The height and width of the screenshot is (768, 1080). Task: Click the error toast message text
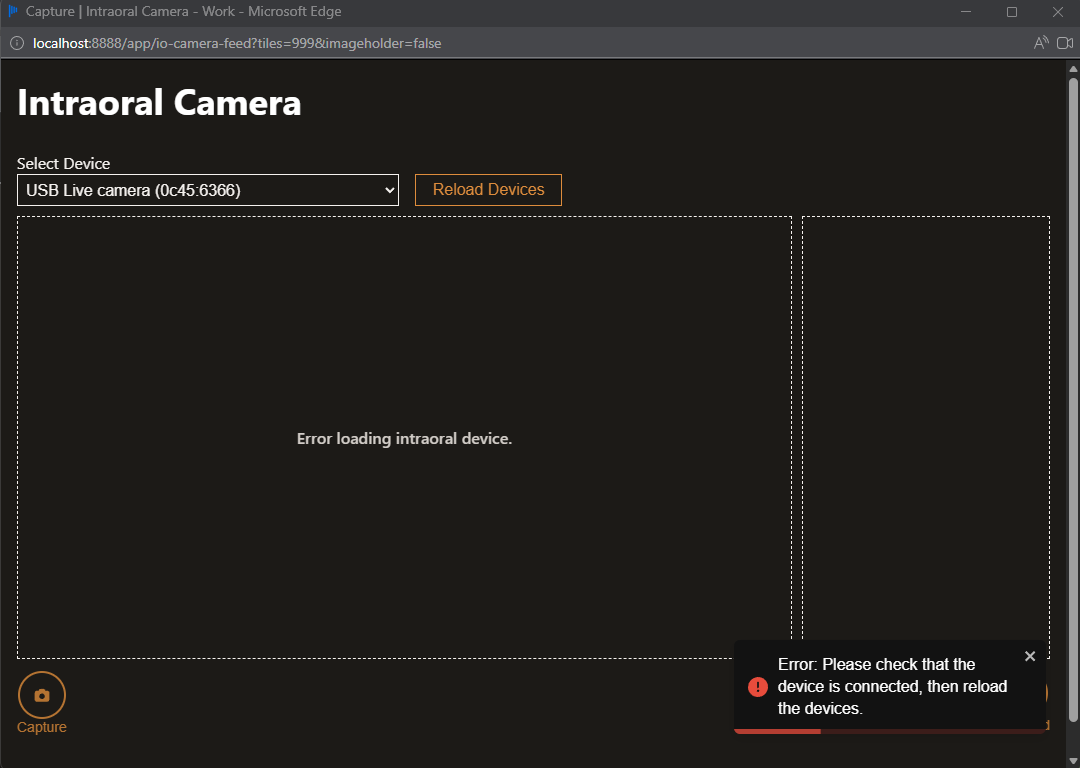pyautogui.click(x=892, y=687)
